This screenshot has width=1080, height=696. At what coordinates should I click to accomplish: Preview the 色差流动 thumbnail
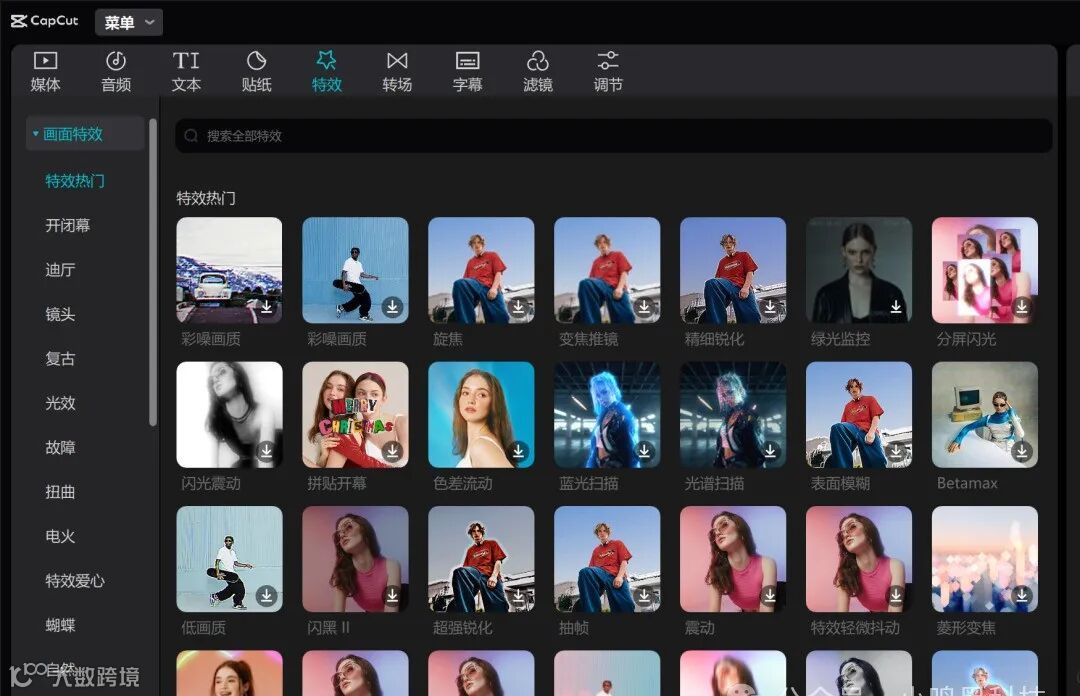(481, 415)
